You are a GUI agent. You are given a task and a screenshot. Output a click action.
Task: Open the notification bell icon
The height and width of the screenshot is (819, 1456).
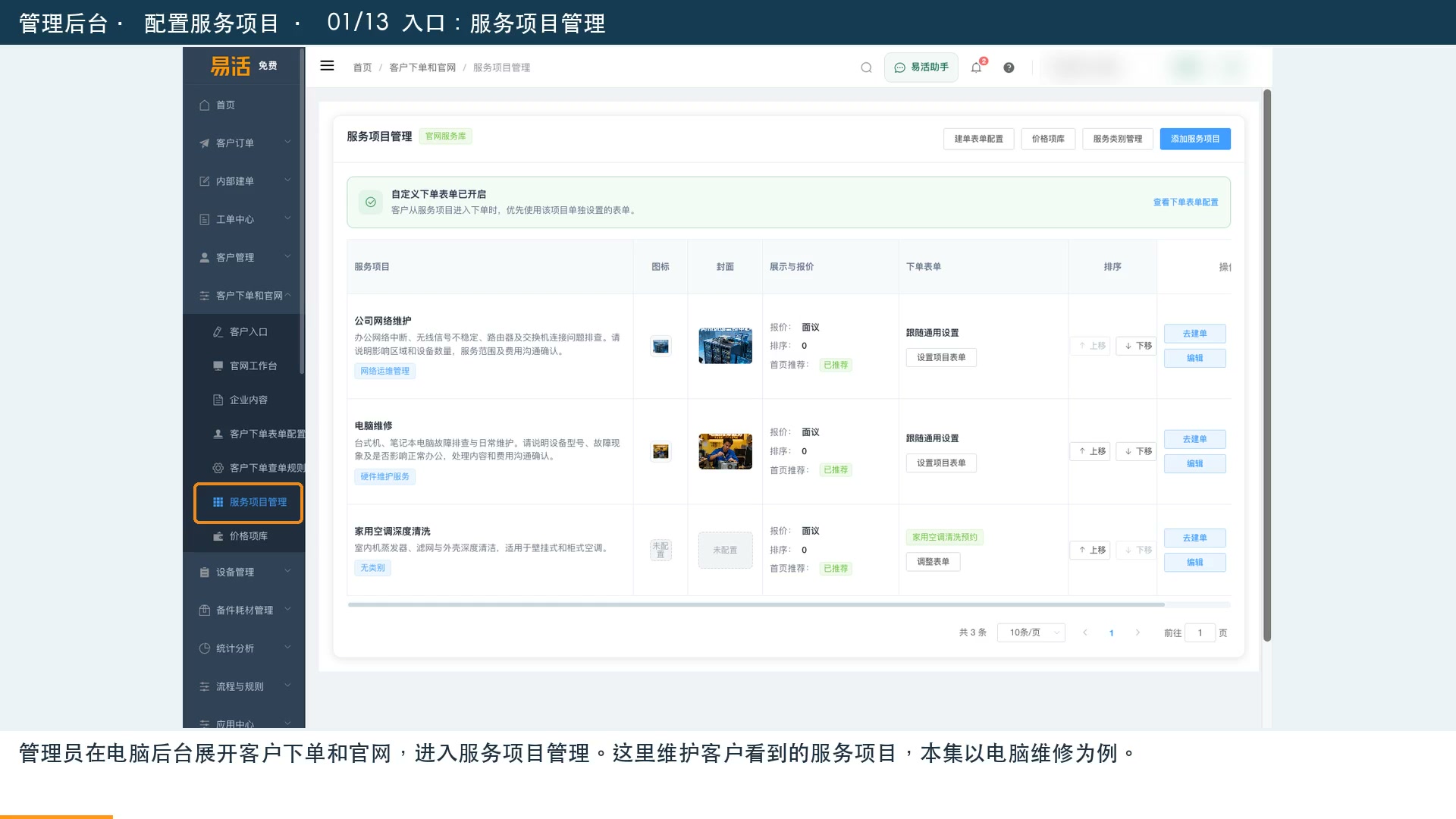(x=977, y=67)
